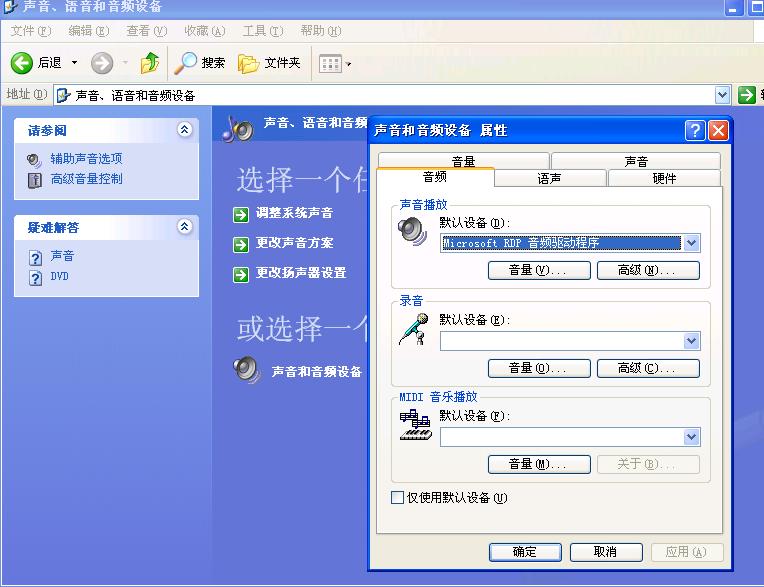Screen dimensions: 764x587
Task: Check the 仅使用默认设备 checkbox
Action: click(397, 497)
